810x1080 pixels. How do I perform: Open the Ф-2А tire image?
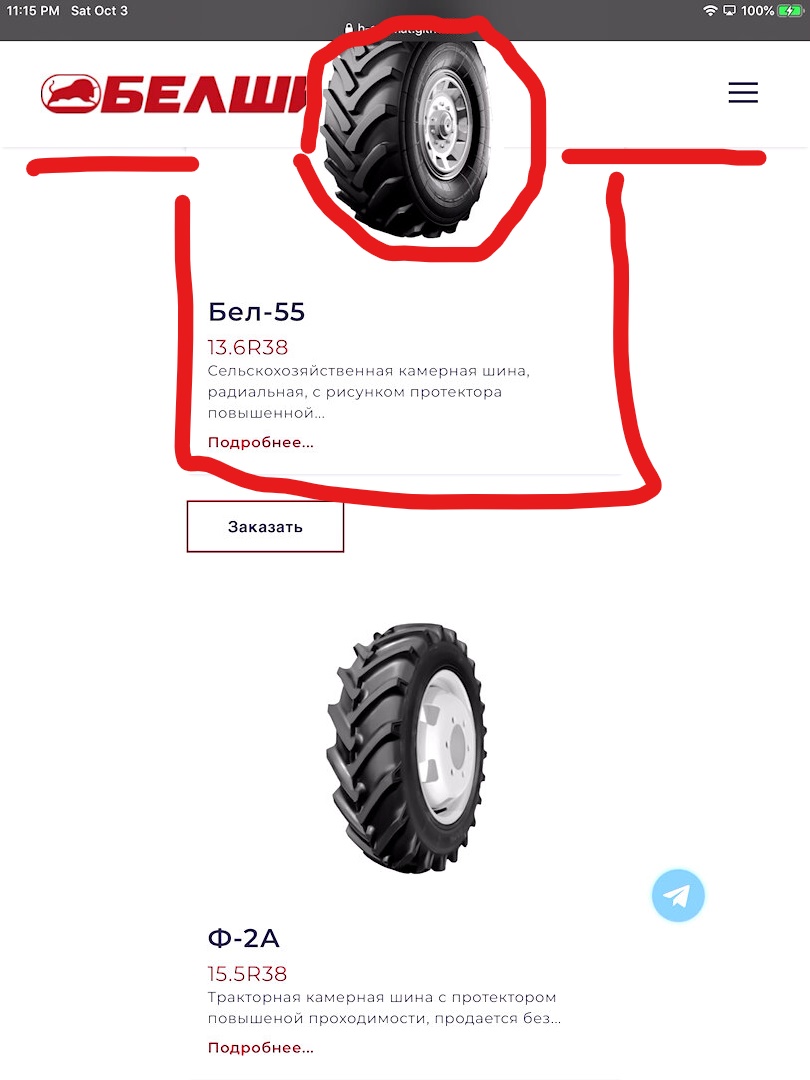(x=406, y=749)
